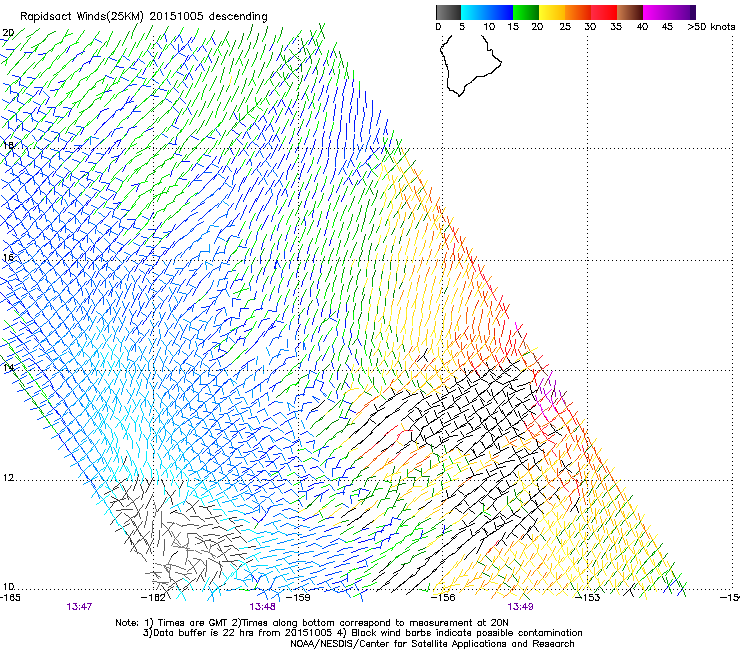
Task: Click the longitude label '-153'
Action: tap(588, 598)
